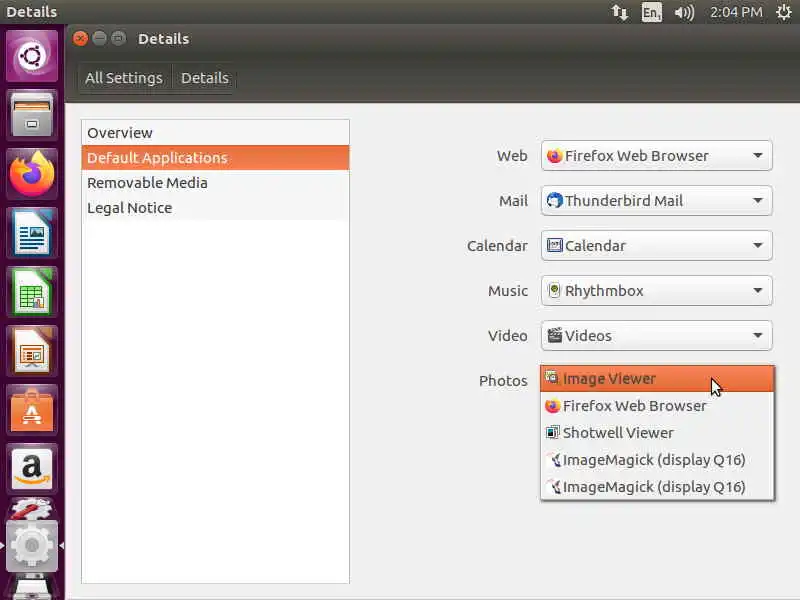Open the Video default application dropdown
The height and width of the screenshot is (600, 800).
(x=657, y=335)
